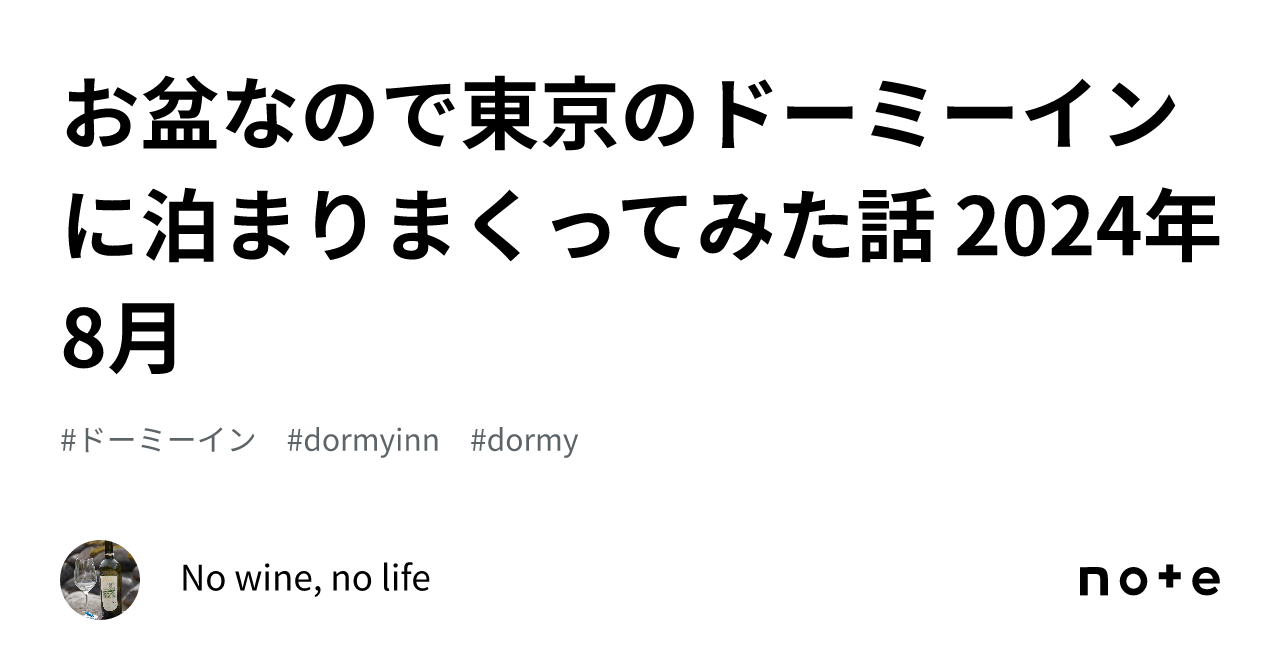Open the #dormyinn hashtag
The image size is (1280, 670).
coord(363,440)
